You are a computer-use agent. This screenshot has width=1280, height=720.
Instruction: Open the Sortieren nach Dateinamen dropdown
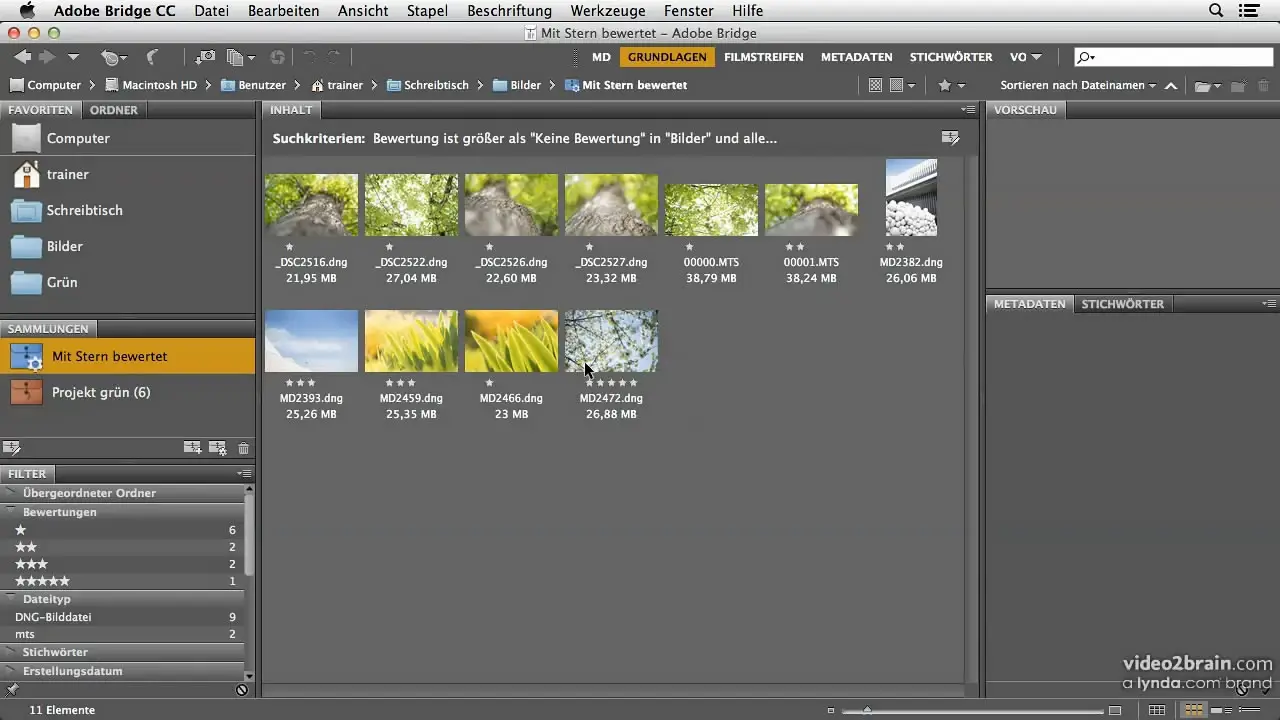(x=1078, y=86)
